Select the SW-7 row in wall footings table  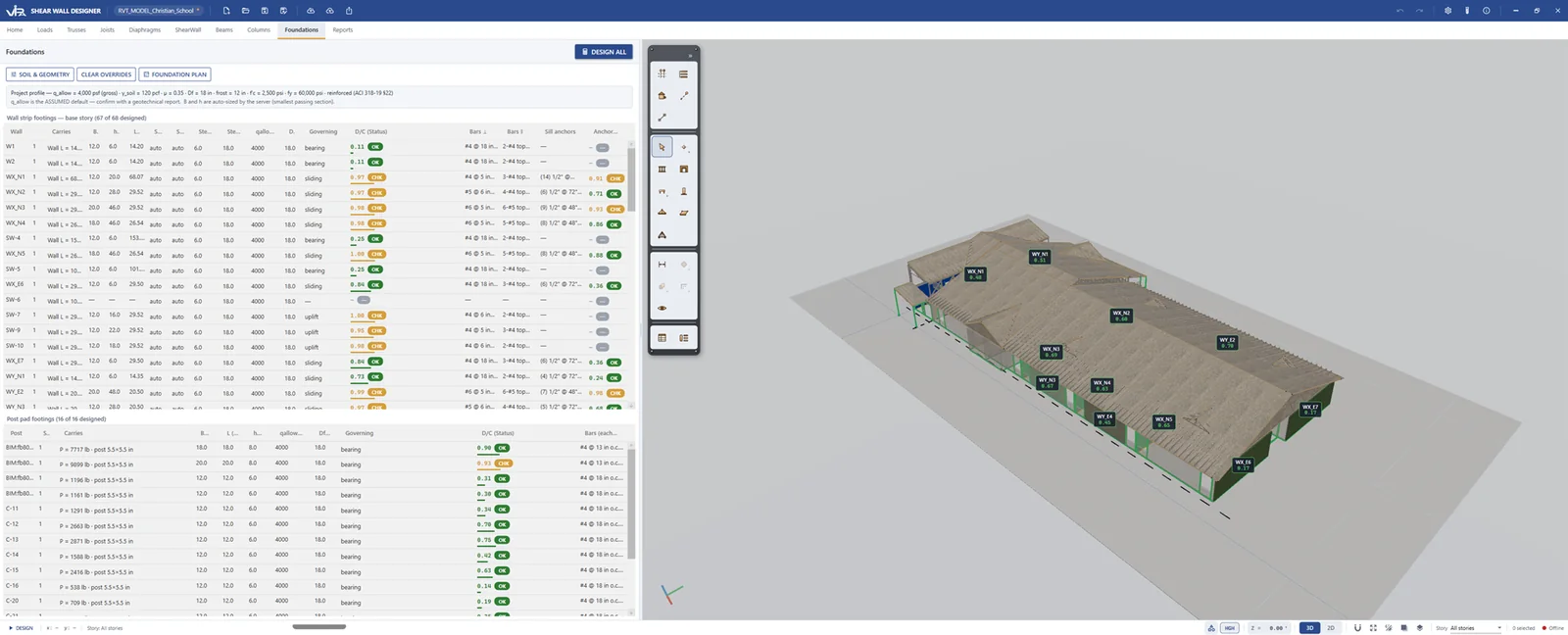(316, 316)
